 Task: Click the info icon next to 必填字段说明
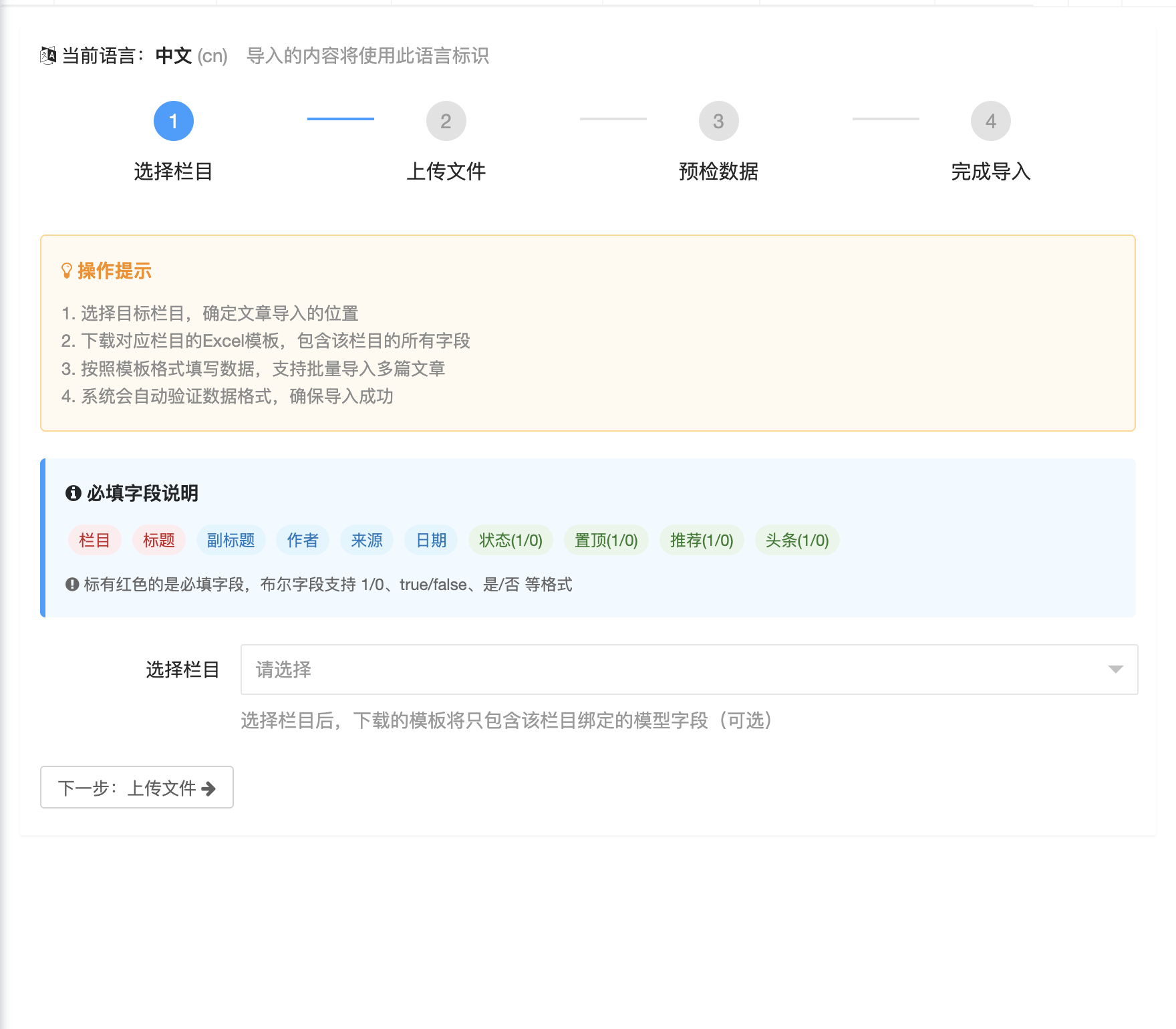tap(73, 494)
